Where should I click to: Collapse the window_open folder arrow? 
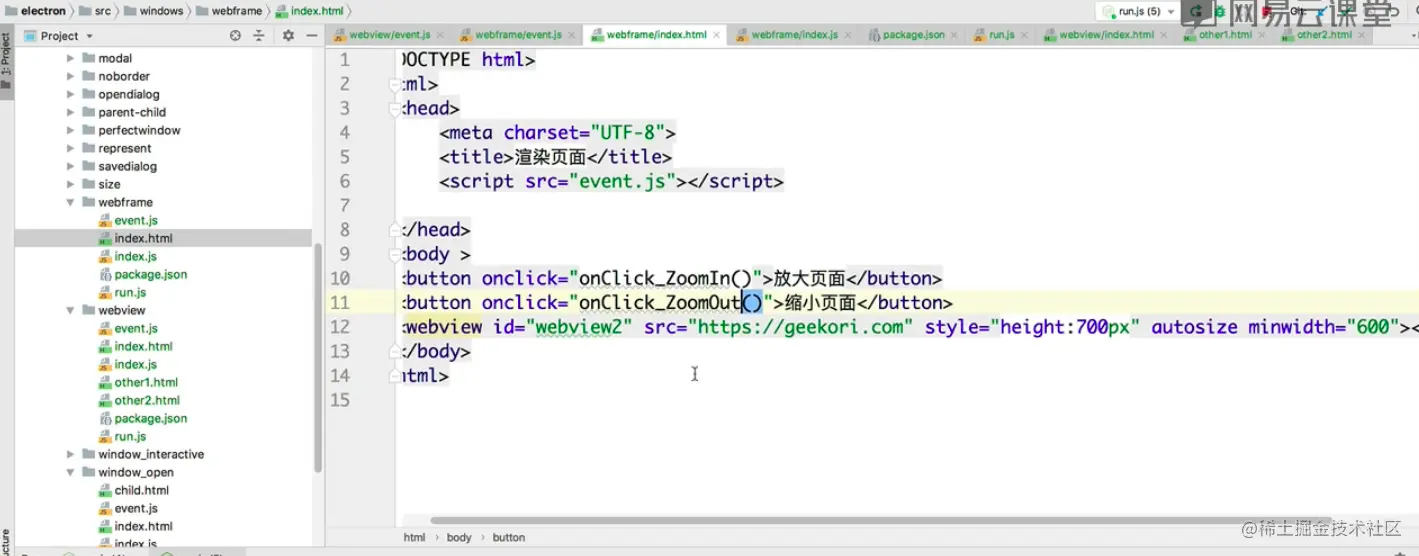click(71, 472)
